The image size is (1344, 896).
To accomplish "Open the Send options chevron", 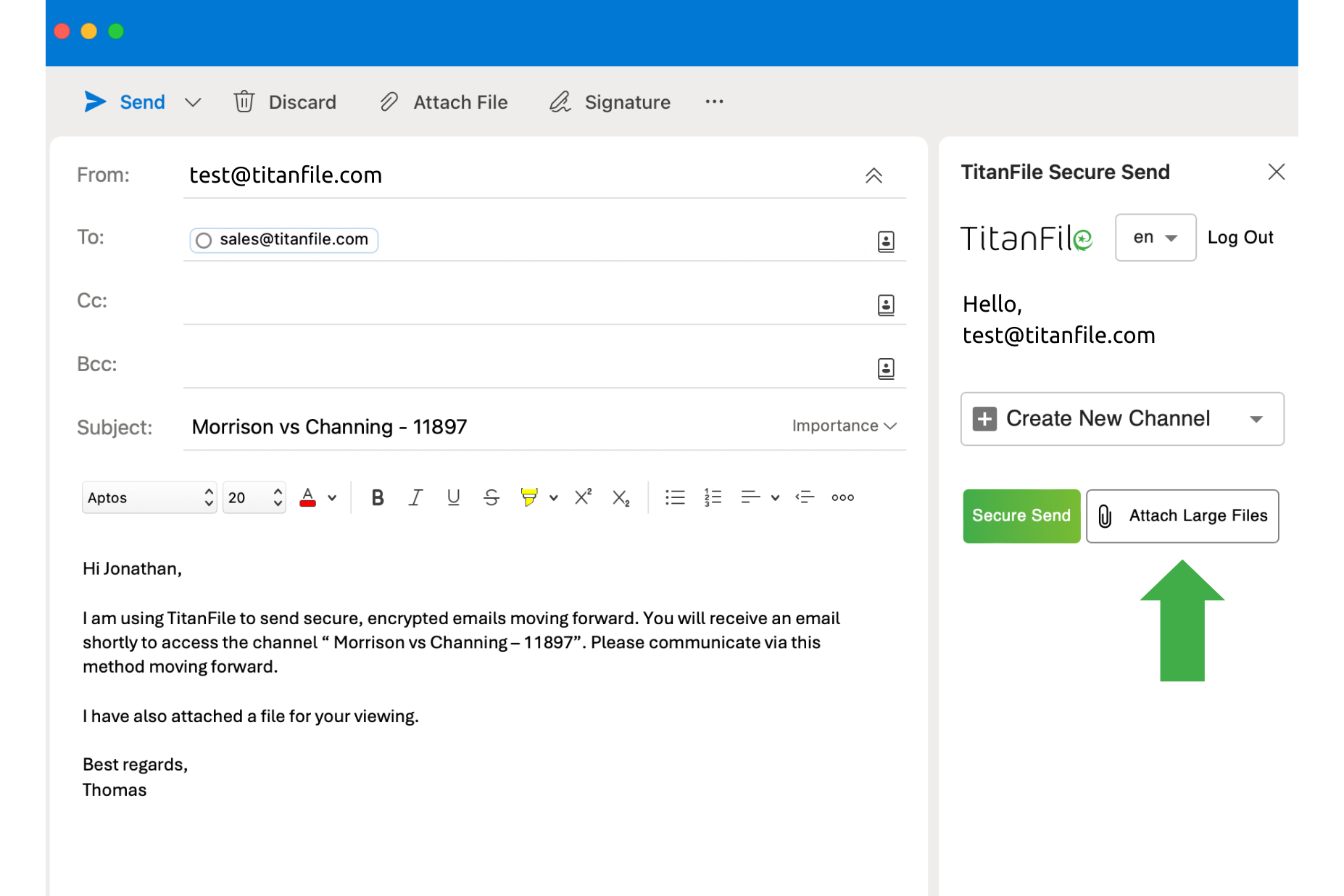I will pyautogui.click(x=193, y=102).
